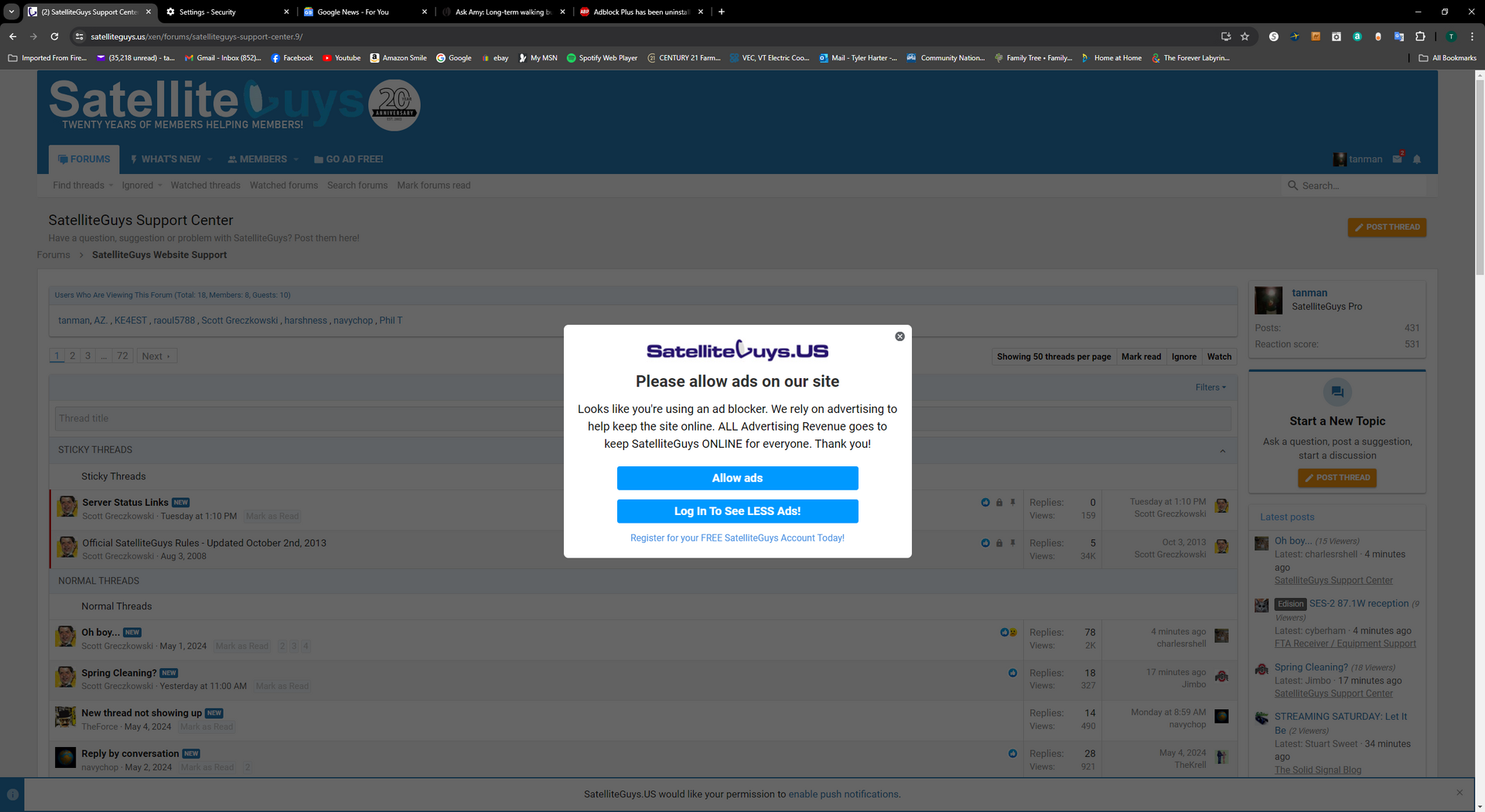The height and width of the screenshot is (812, 1485).
Task: Click the Allow ads button
Action: coord(737,478)
